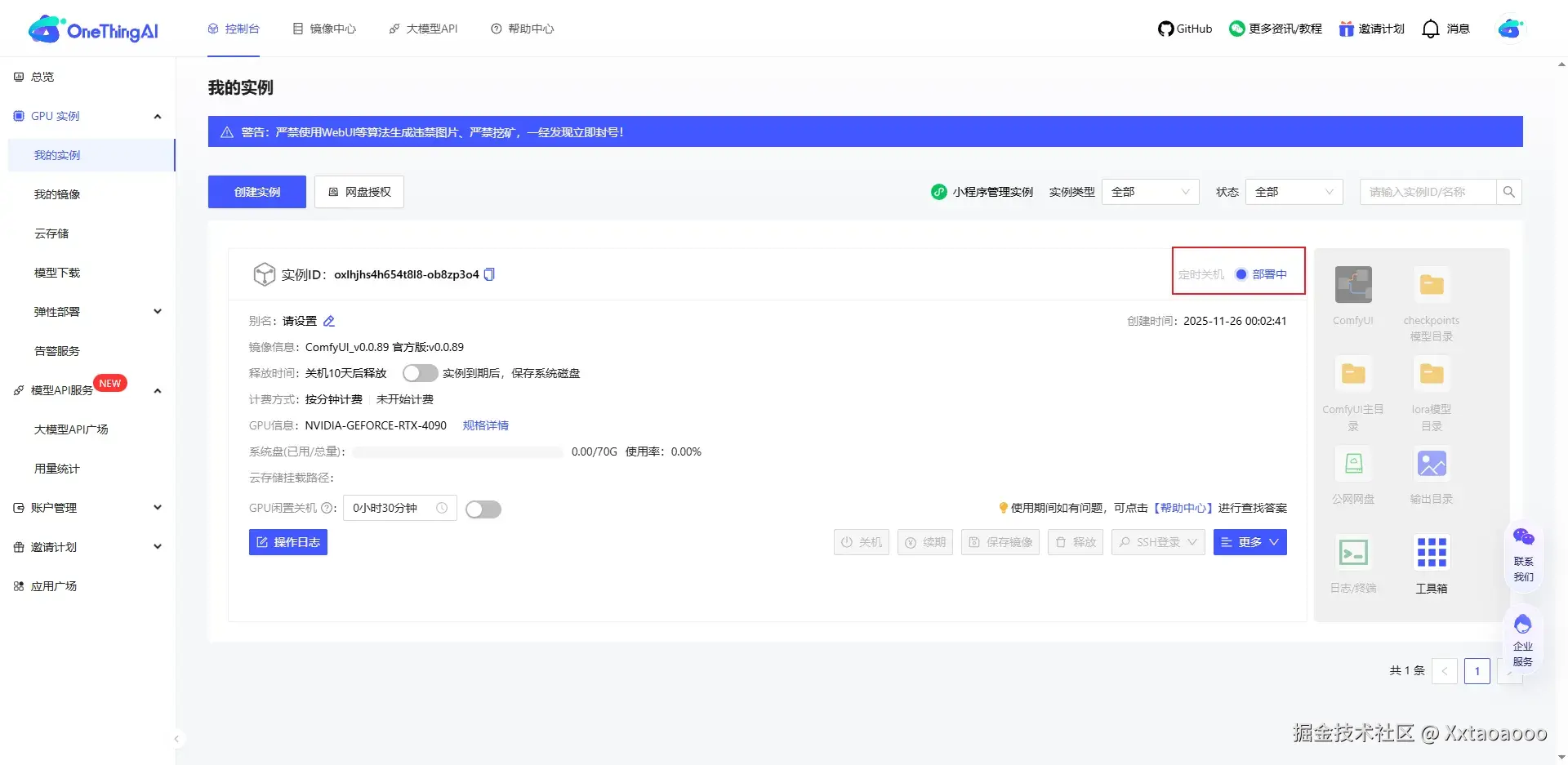The height and width of the screenshot is (765, 1568).
Task: Switch to the 大模型API top tab
Action: (x=423, y=29)
